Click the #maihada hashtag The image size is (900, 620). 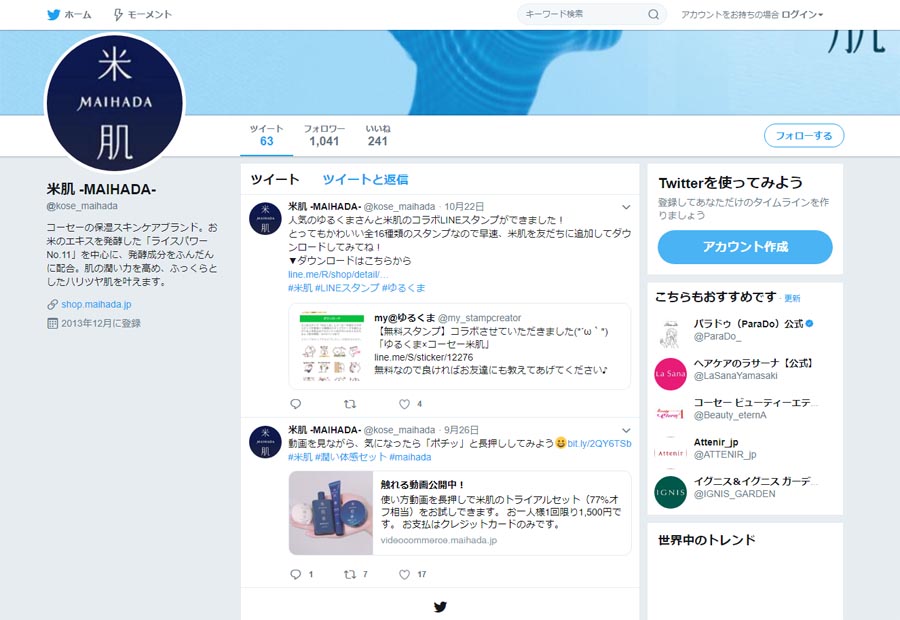410,457
